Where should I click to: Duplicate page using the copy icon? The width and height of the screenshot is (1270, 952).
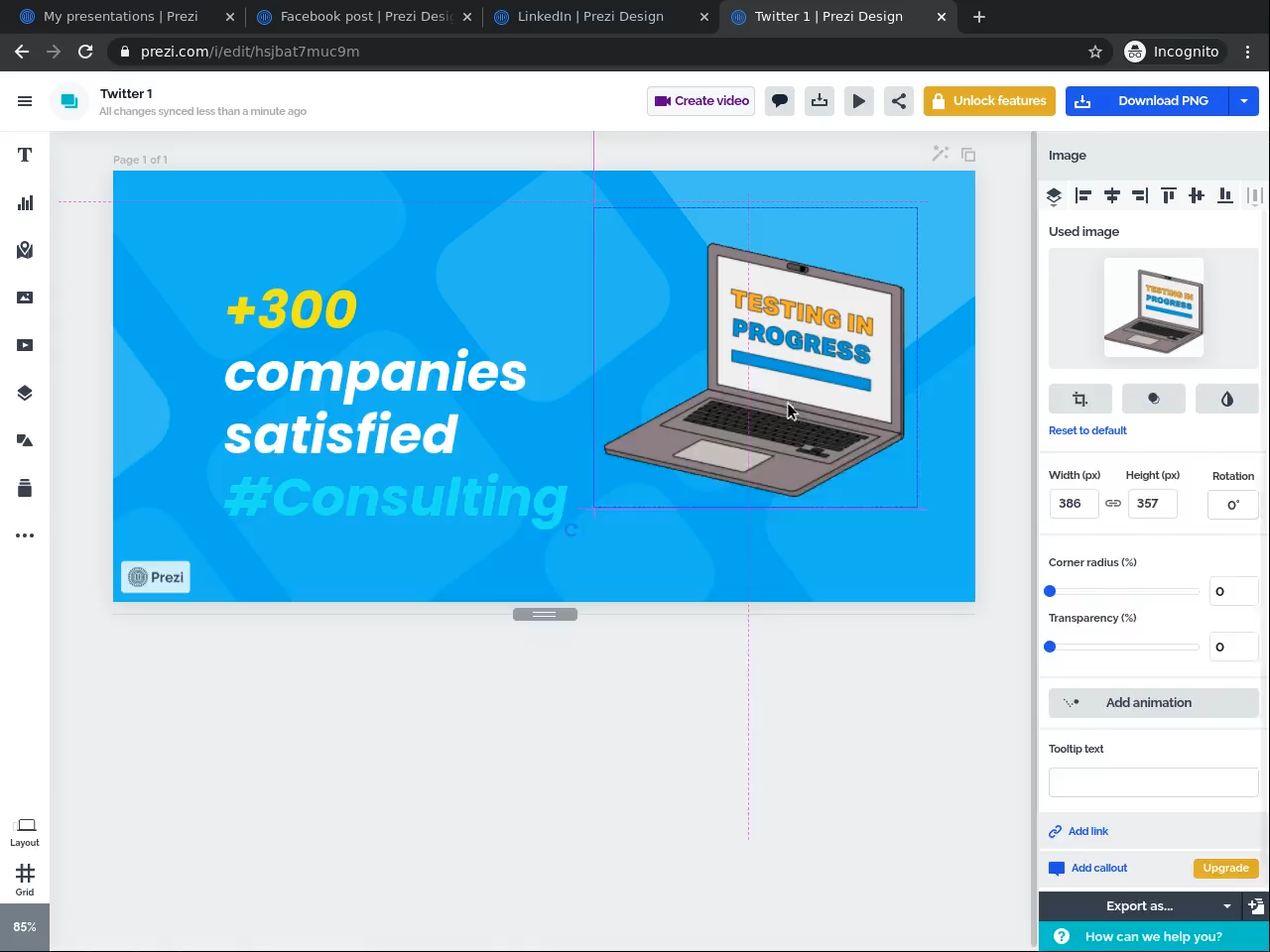coord(968,155)
